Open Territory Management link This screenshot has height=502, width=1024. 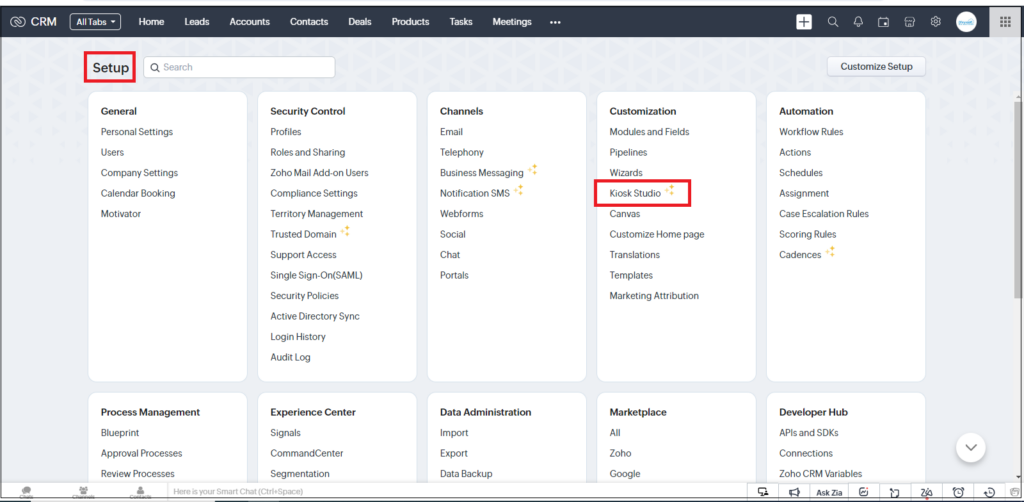tap(317, 213)
